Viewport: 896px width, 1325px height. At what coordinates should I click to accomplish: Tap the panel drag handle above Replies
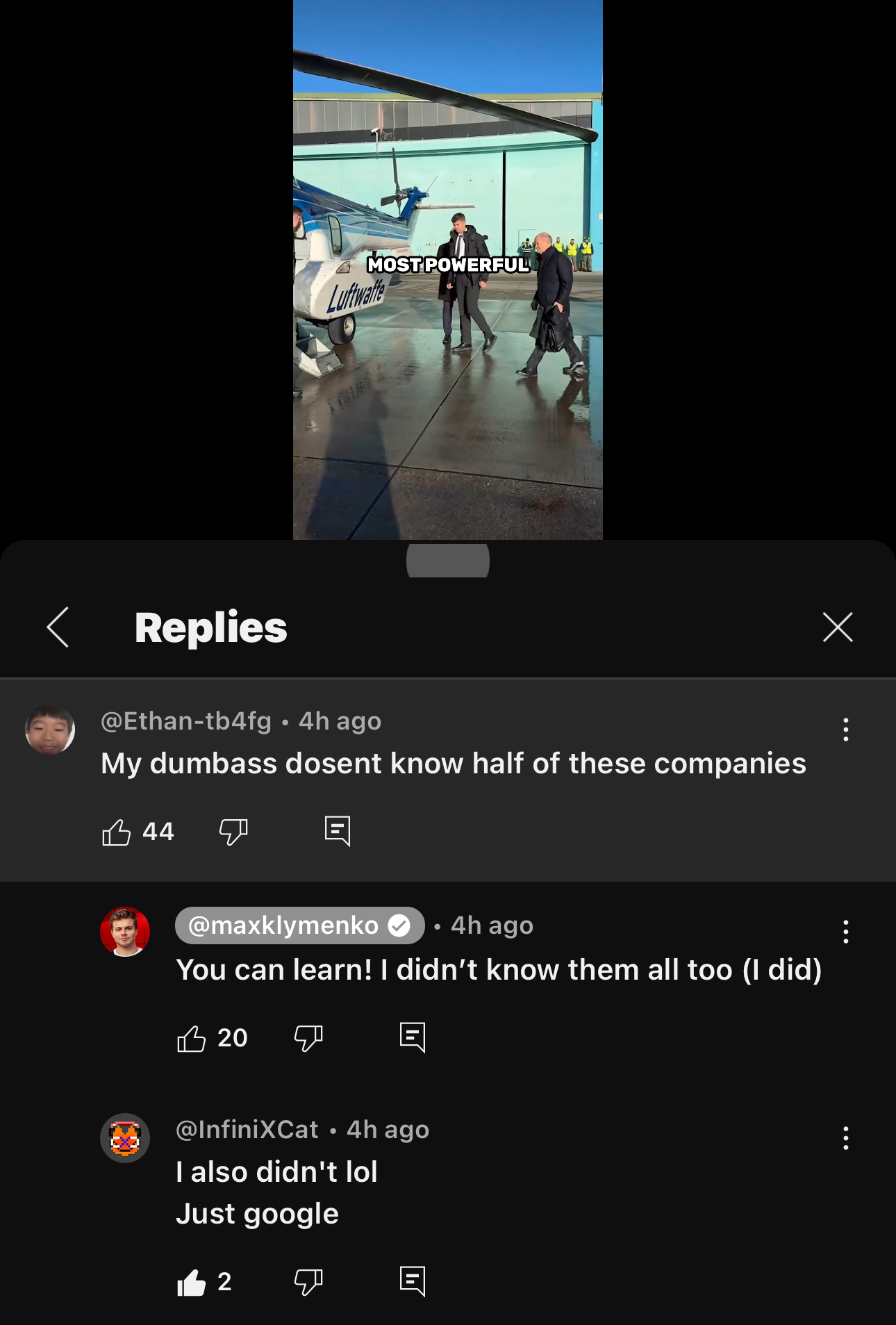pyautogui.click(x=448, y=561)
